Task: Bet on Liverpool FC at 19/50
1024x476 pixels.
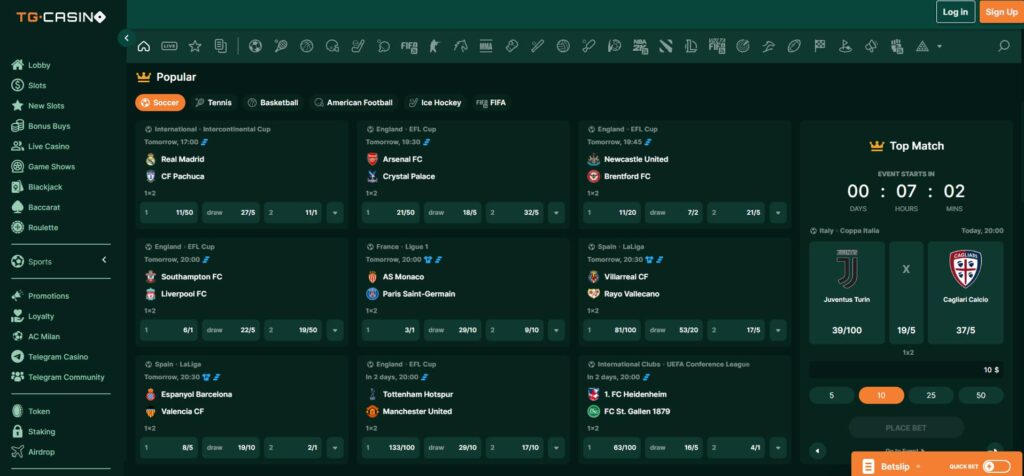Action: click(292, 330)
